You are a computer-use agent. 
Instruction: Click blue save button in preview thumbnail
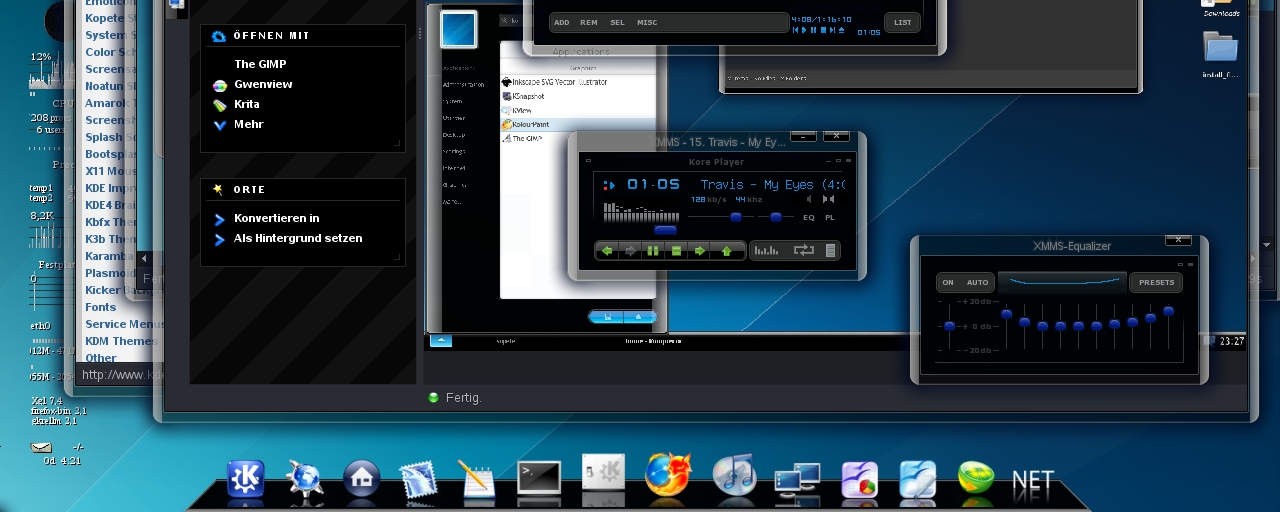(x=605, y=317)
